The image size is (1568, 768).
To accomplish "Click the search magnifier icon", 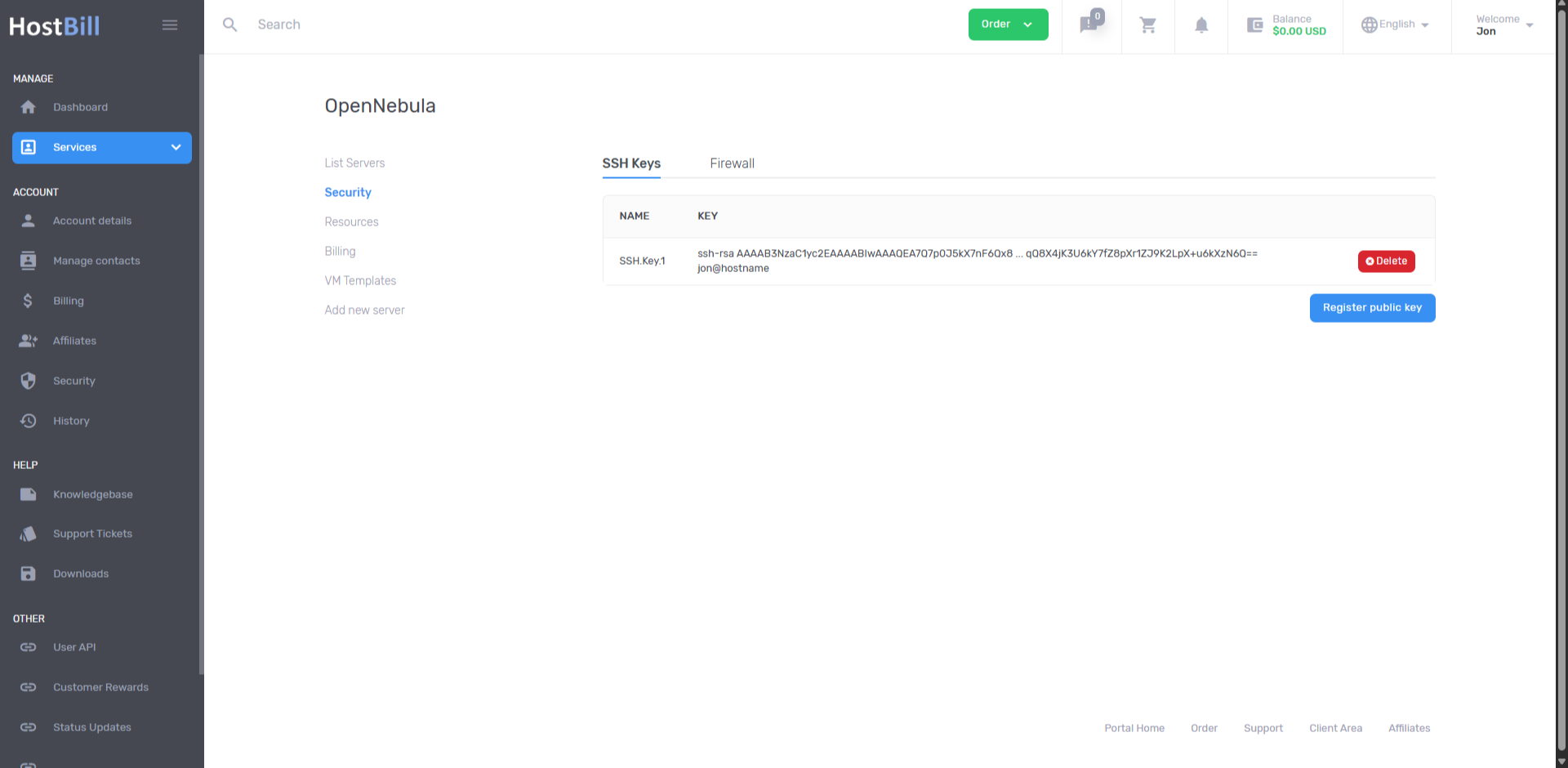I will pyautogui.click(x=230, y=25).
